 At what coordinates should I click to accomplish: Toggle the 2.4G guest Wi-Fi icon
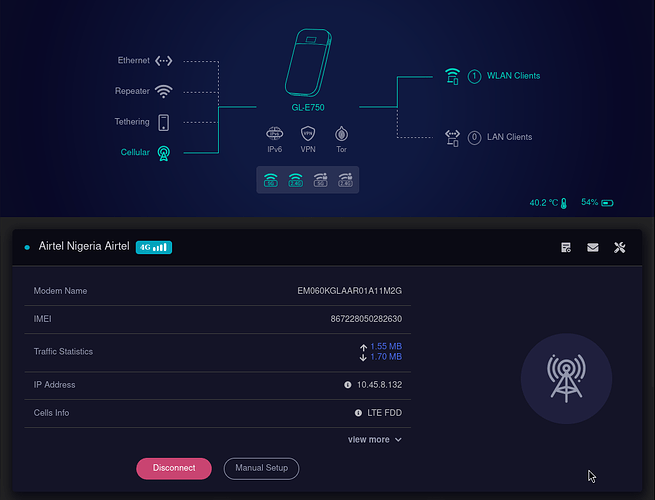tap(345, 180)
